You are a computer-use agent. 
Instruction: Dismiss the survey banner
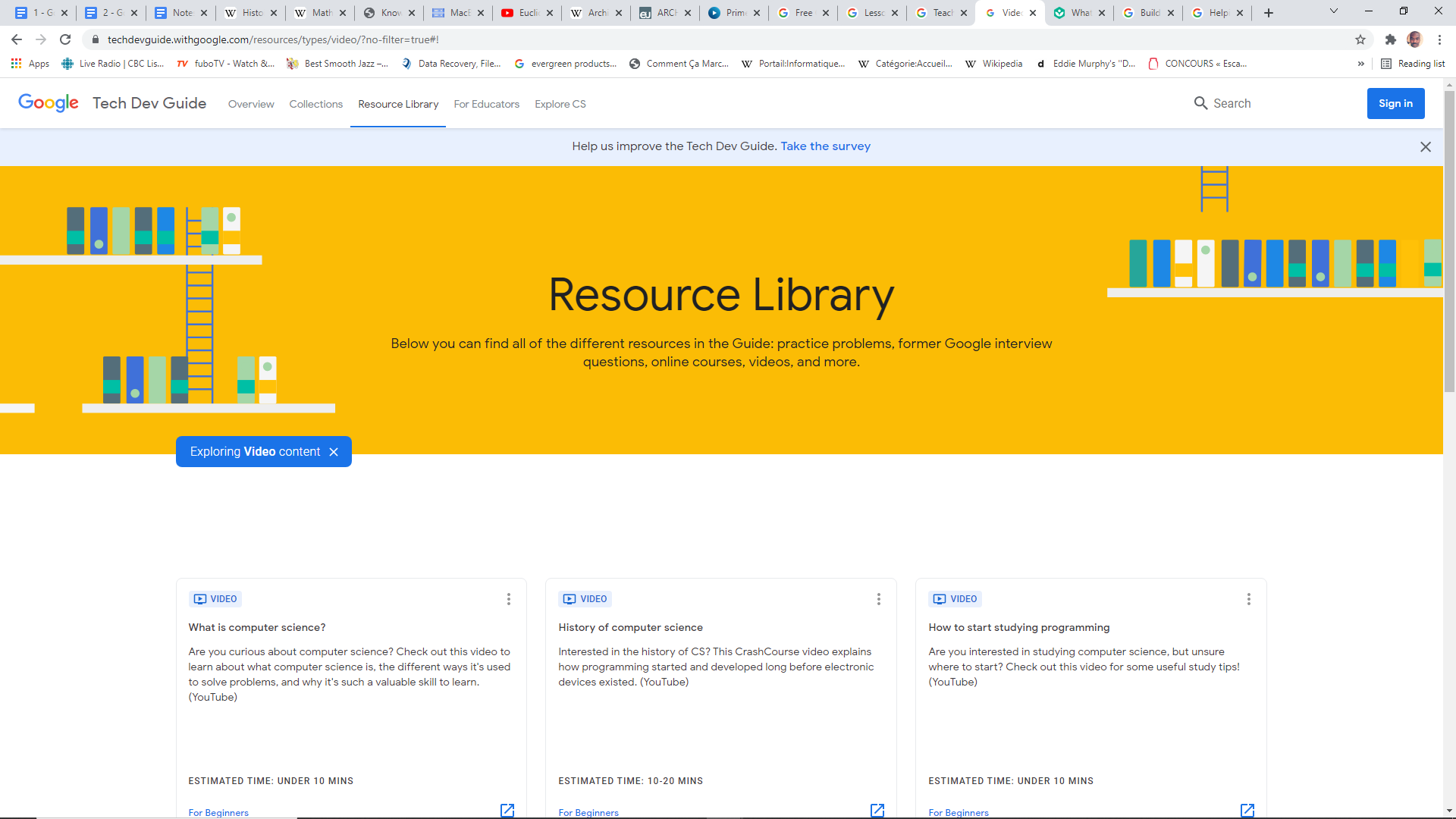pos(1425,147)
